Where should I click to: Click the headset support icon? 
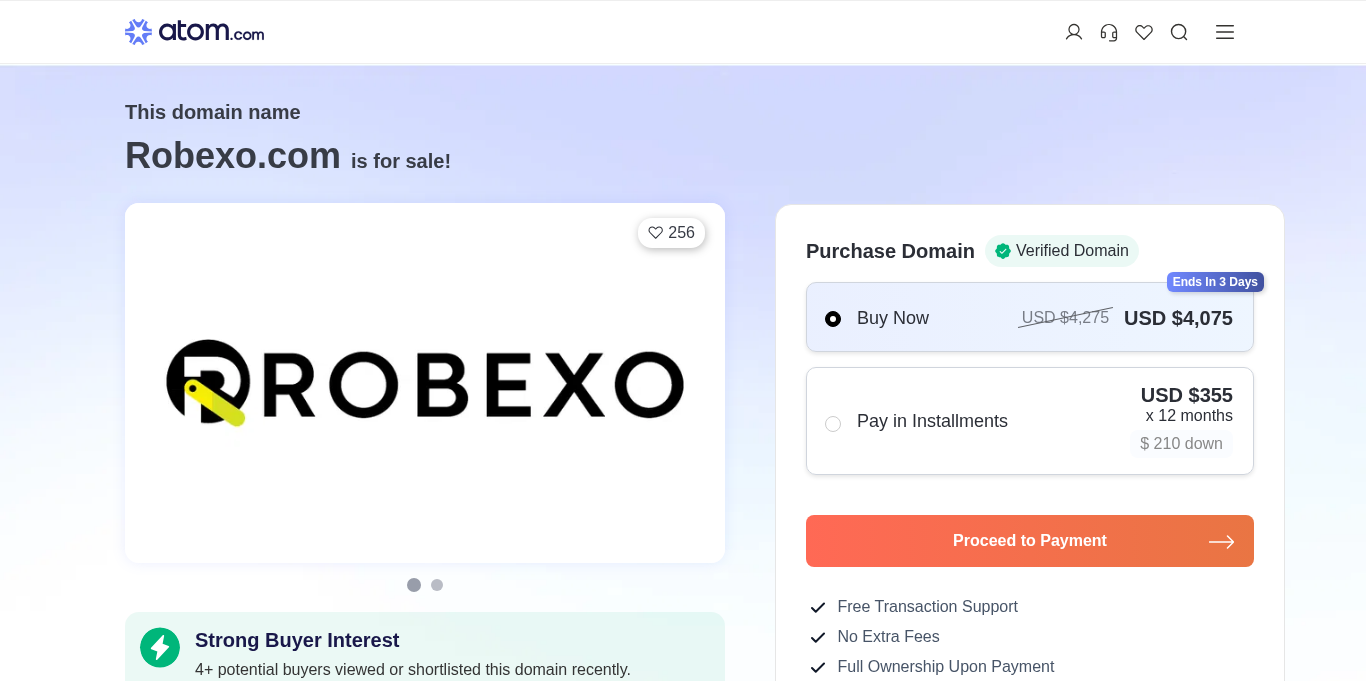tap(1109, 32)
